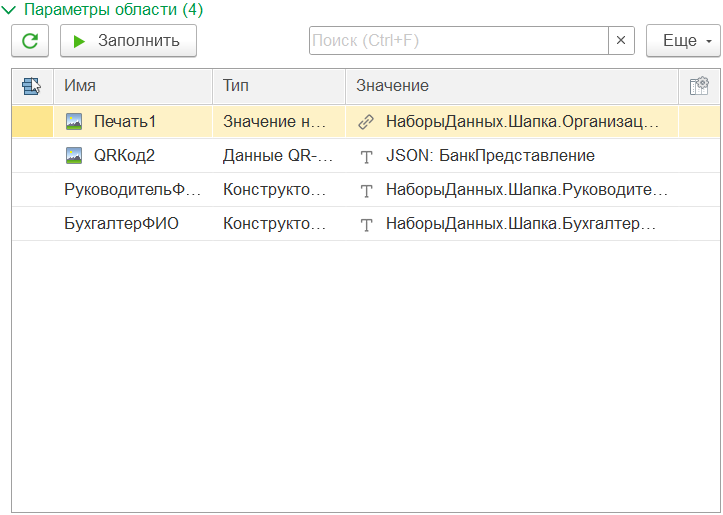Viewport: 723px width, 515px height.
Task: Click the Тип column header
Action: (x=278, y=86)
